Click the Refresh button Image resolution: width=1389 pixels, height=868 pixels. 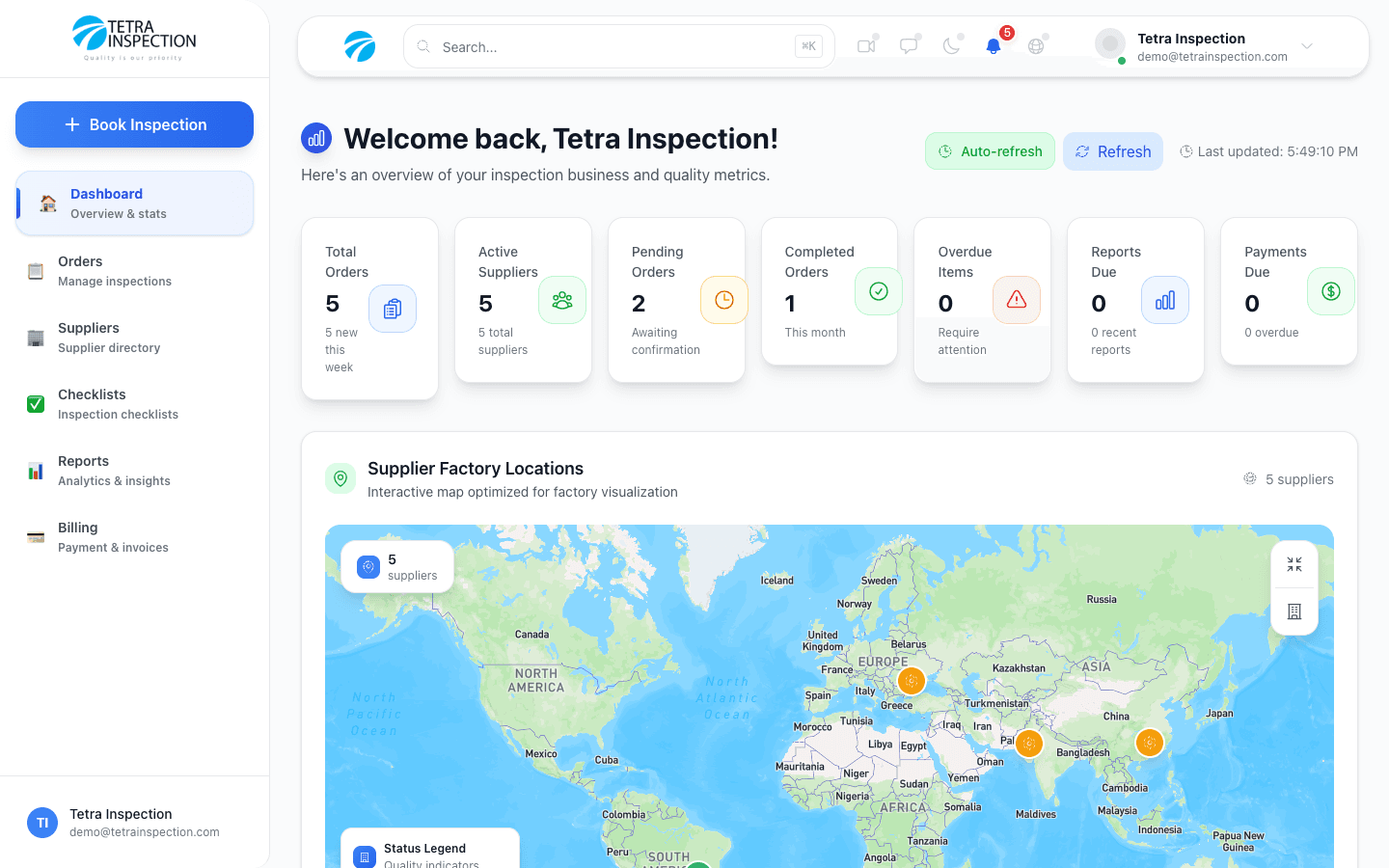coord(1113,151)
